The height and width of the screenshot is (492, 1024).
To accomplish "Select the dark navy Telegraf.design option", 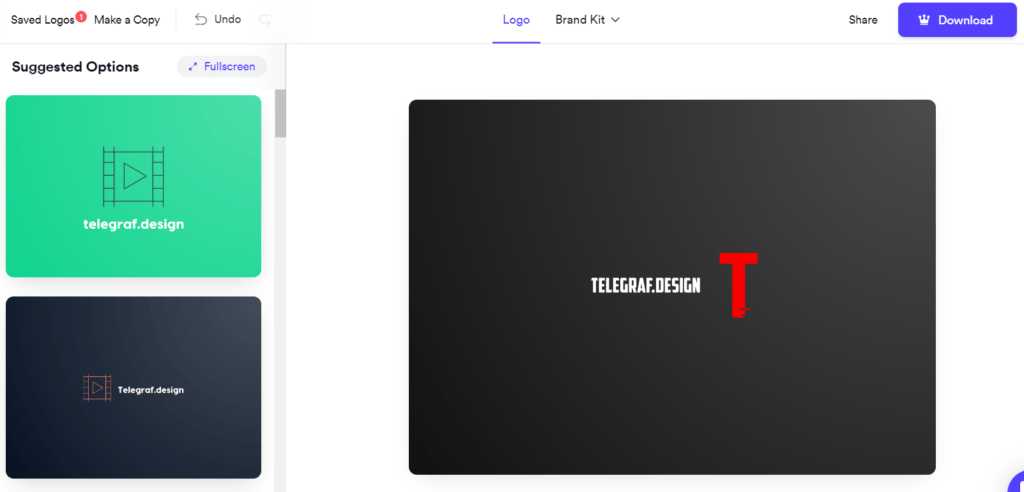I will 133,387.
